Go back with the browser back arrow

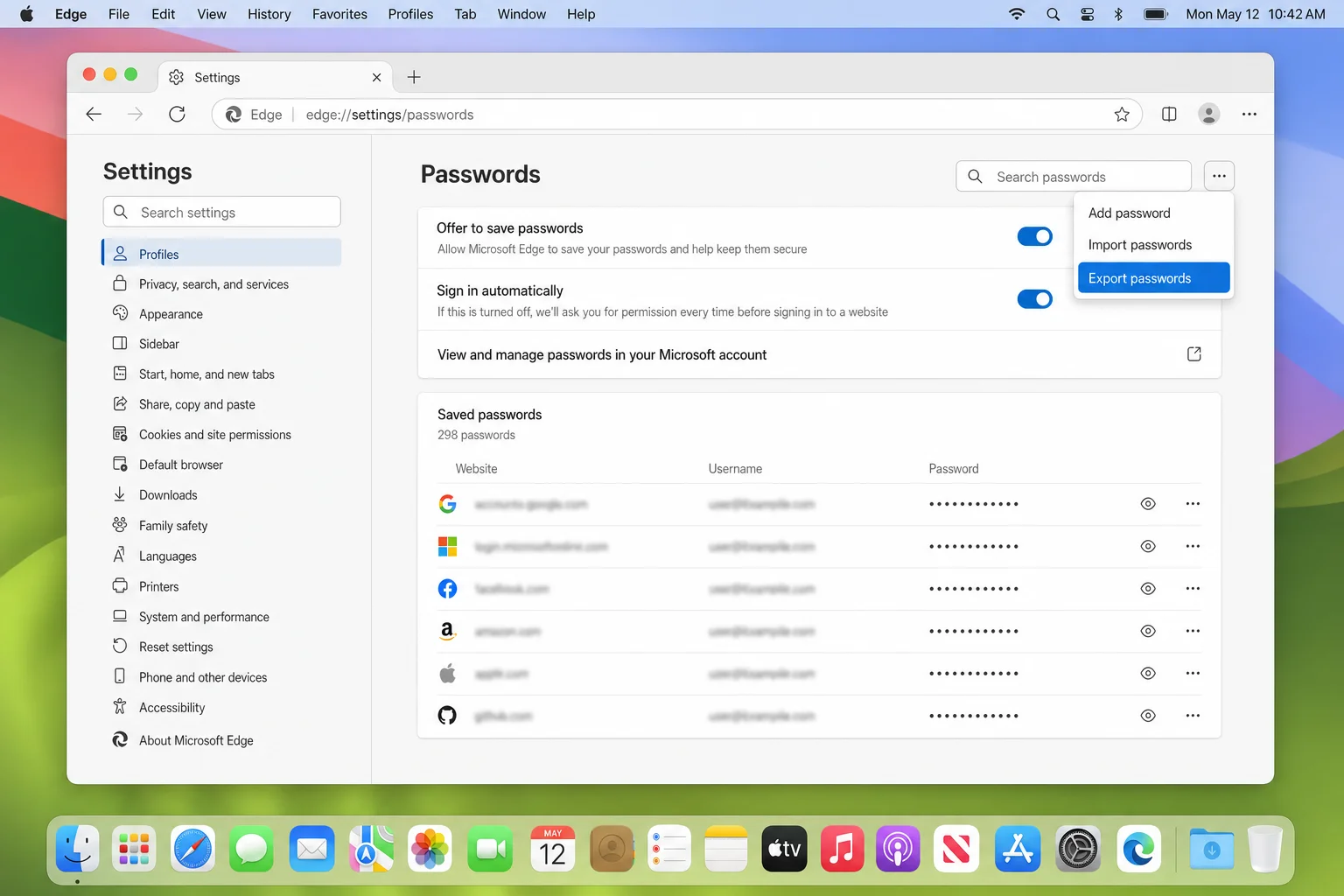[x=94, y=115]
